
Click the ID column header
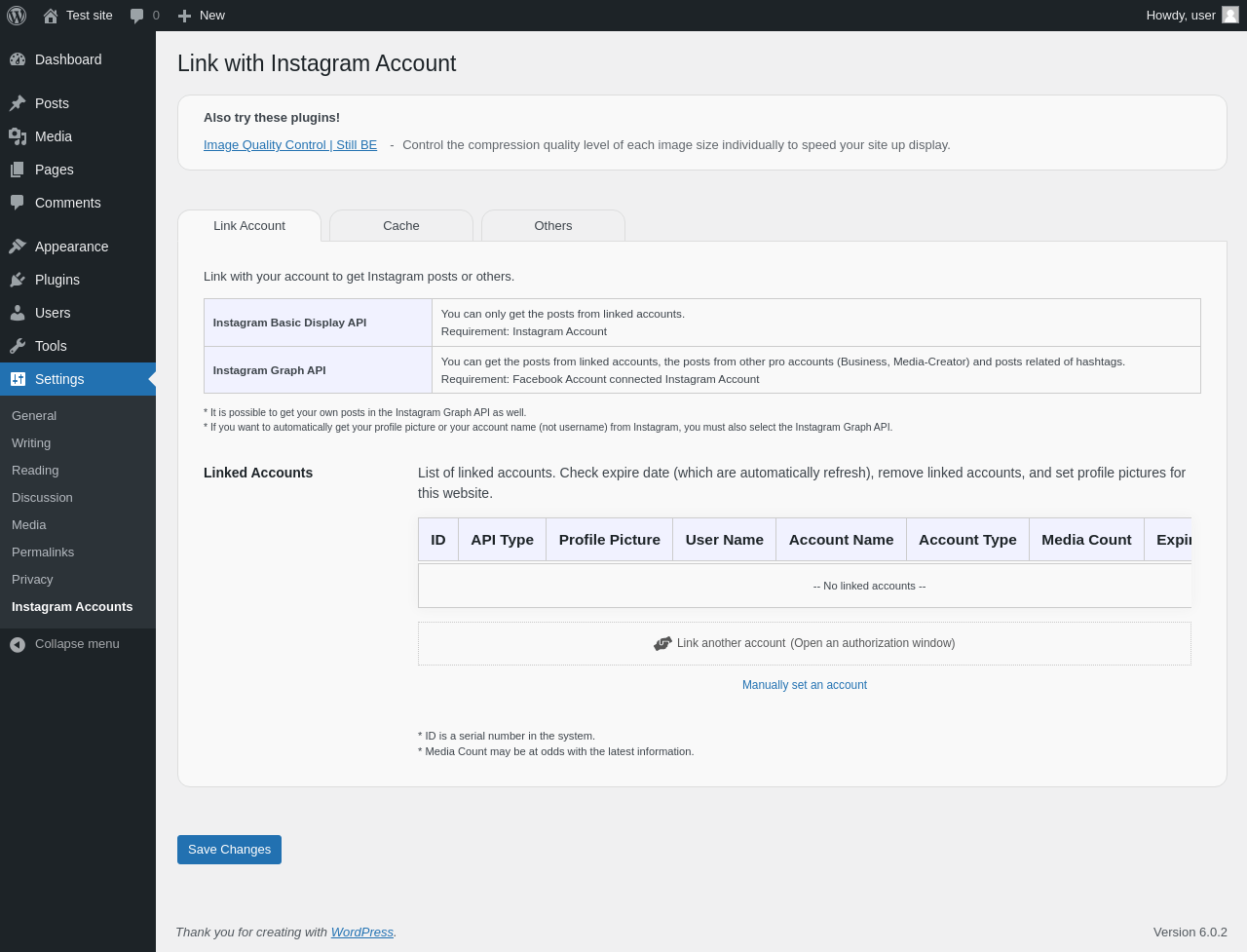click(438, 540)
